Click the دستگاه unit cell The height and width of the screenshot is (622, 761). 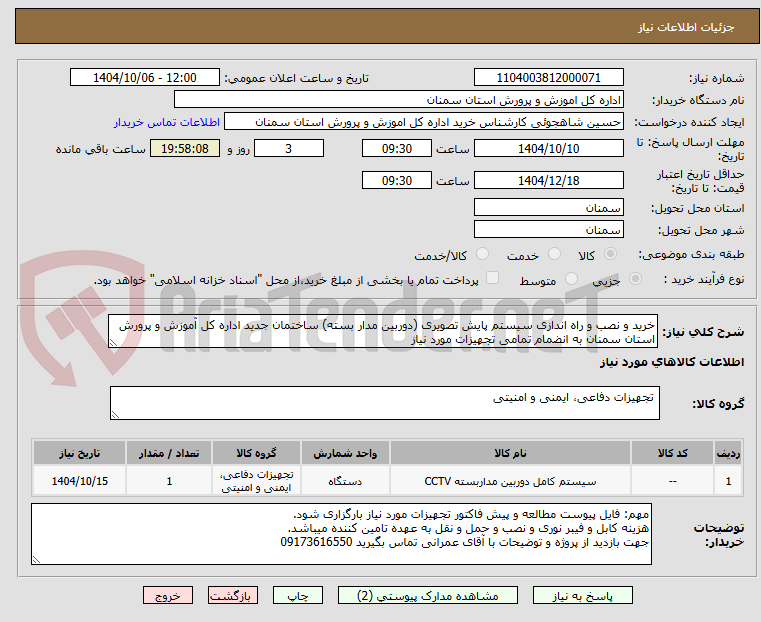[345, 481]
